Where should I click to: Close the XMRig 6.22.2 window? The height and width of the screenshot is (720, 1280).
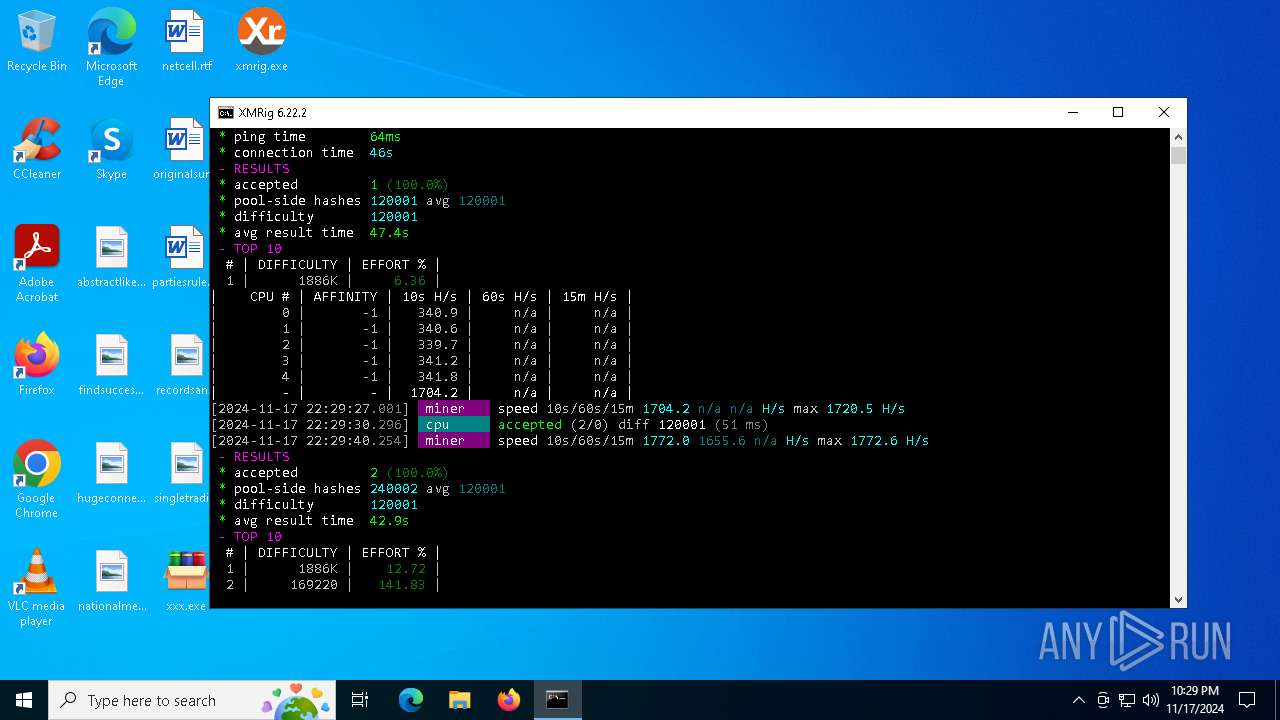click(1164, 113)
